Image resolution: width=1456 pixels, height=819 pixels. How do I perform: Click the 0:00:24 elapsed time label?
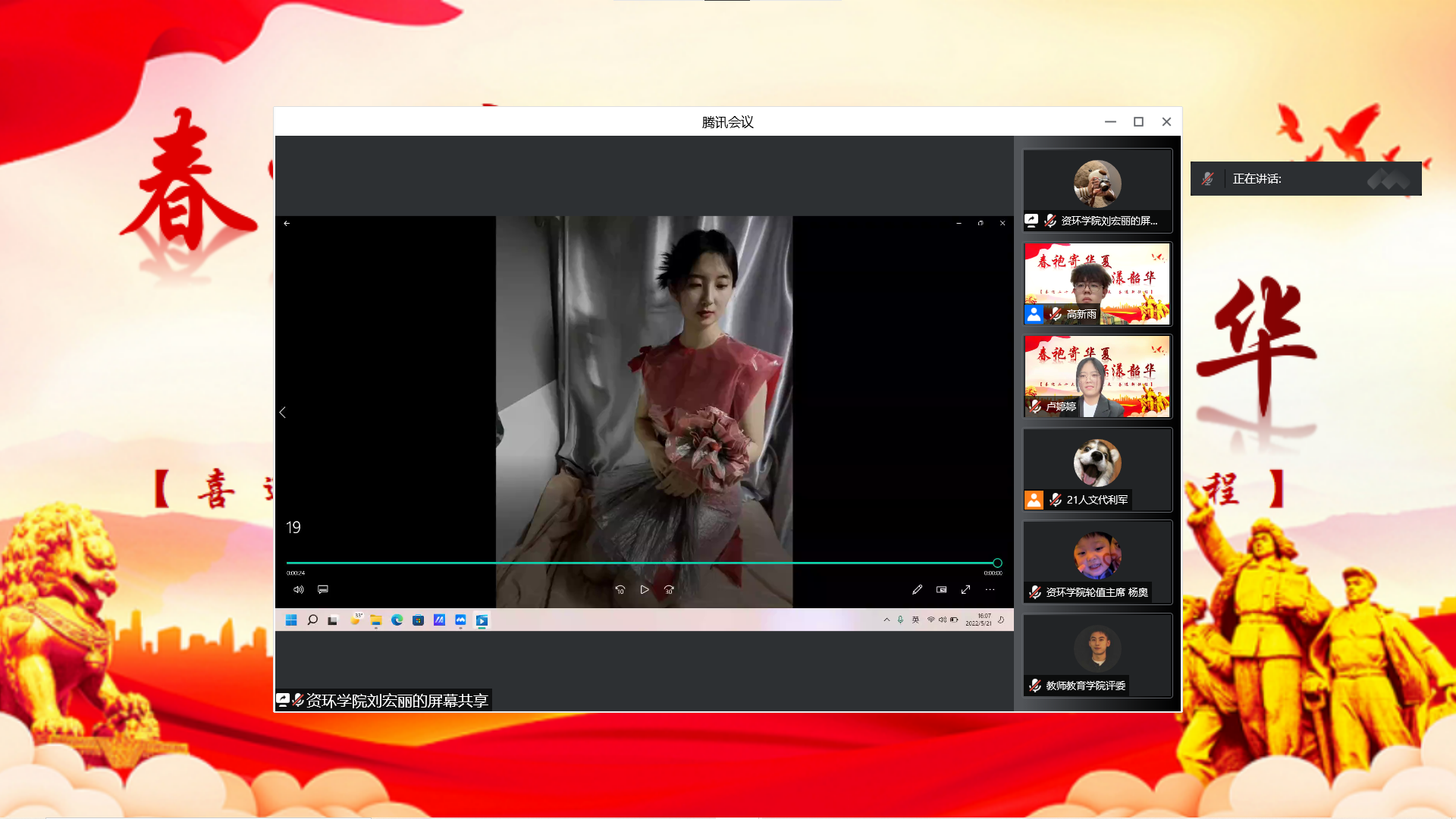tap(296, 573)
